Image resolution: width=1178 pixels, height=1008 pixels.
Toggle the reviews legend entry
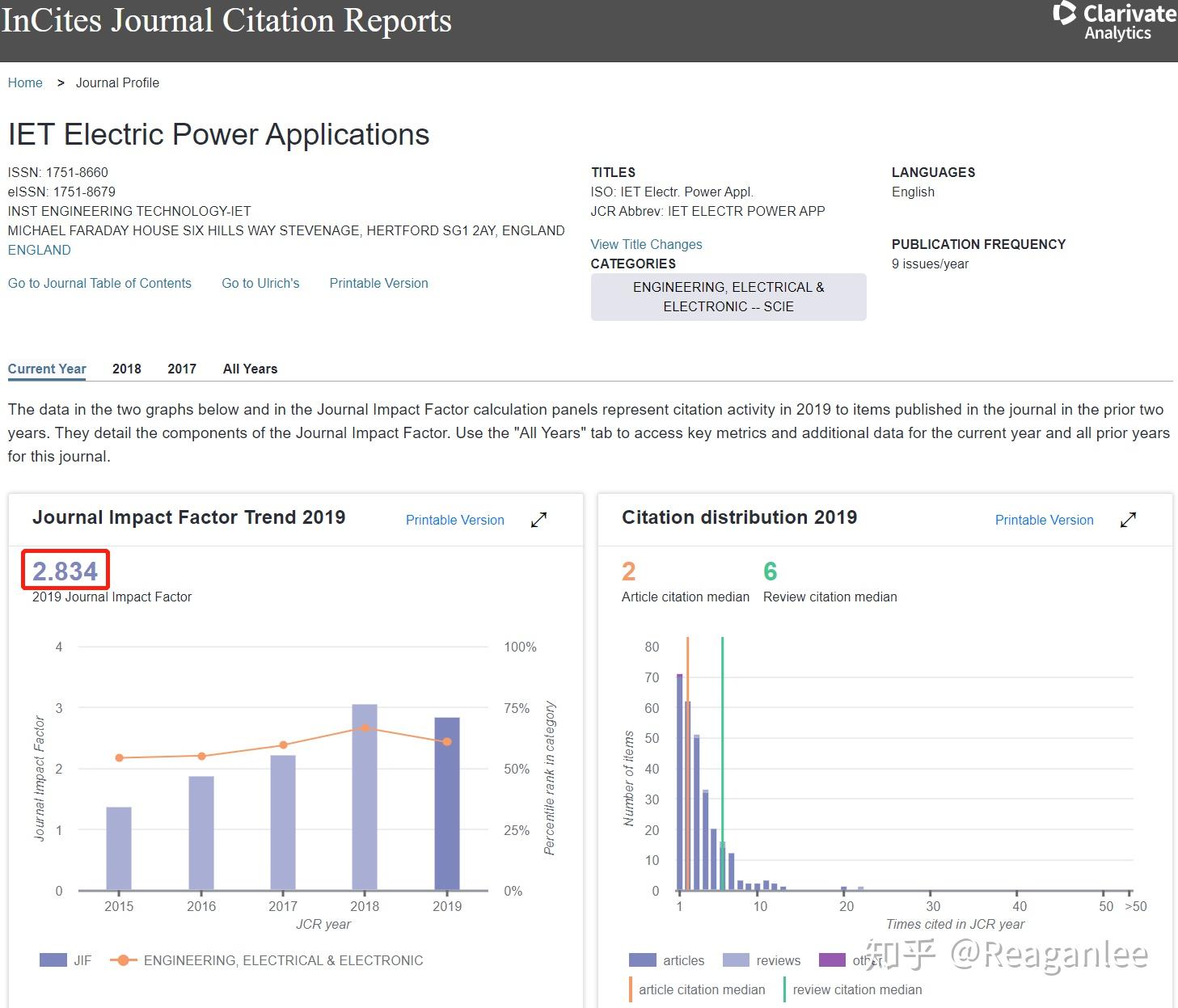coord(762,960)
